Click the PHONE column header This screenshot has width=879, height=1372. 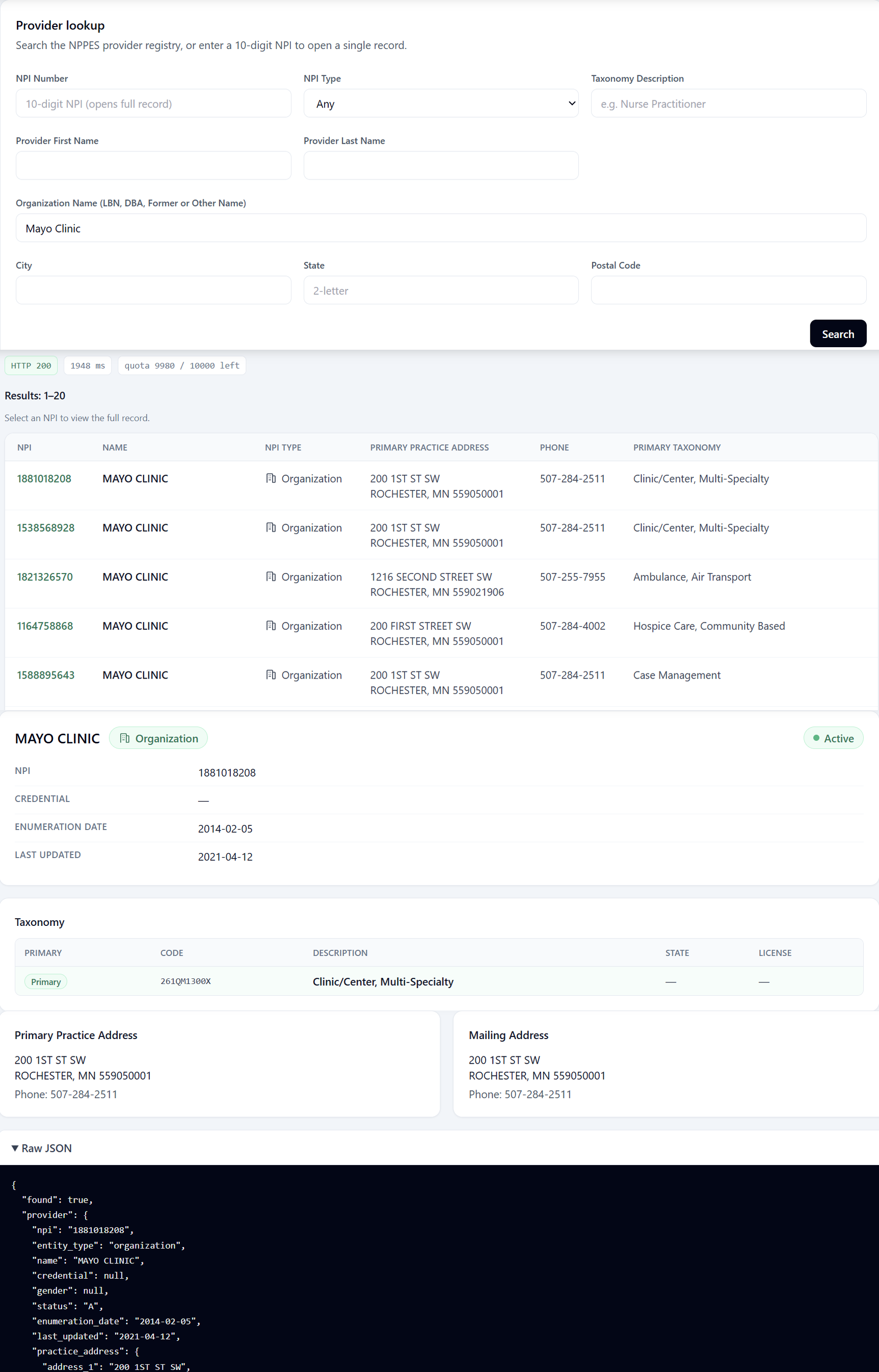coord(554,448)
